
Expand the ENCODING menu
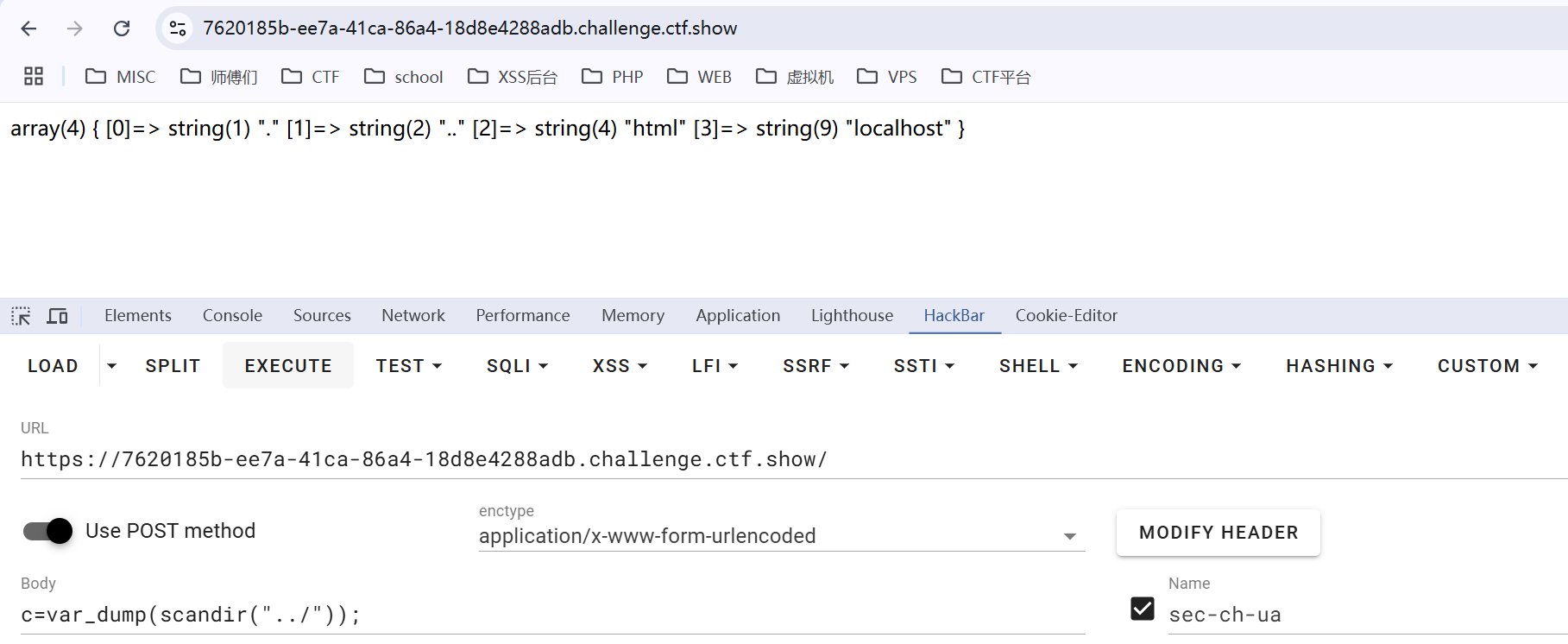point(1181,366)
